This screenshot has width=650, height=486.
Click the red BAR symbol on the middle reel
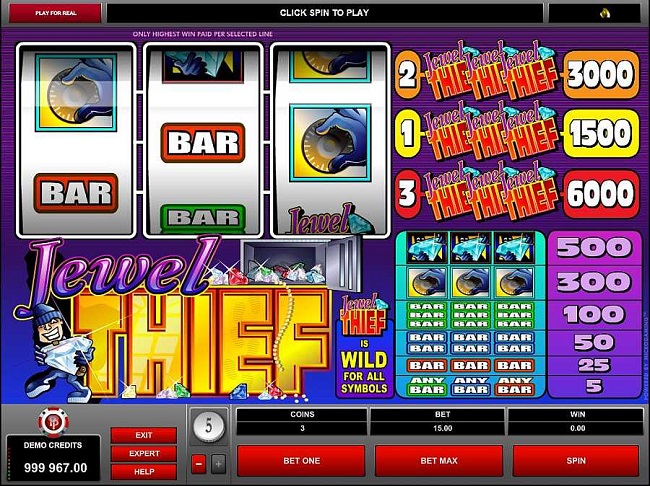point(203,143)
